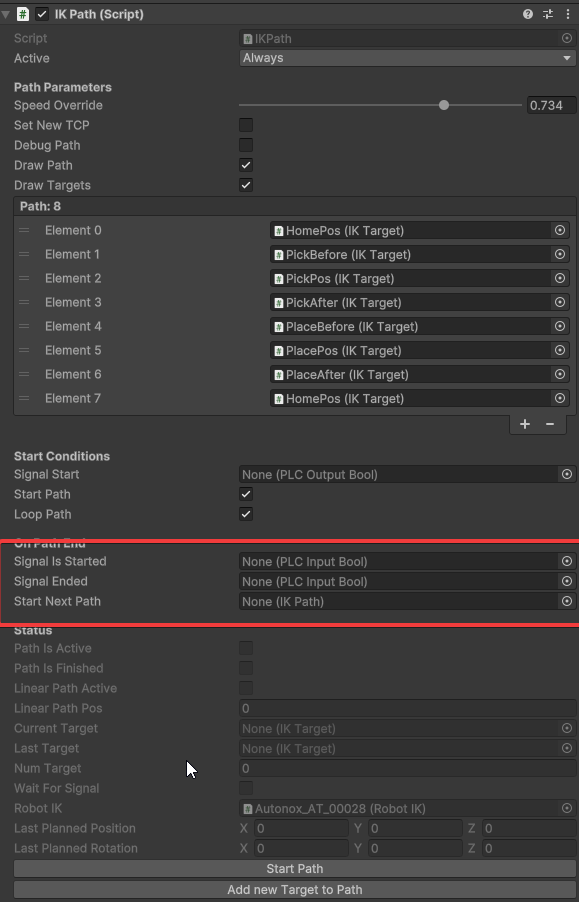Click the object picker for Element 0 HomePos
Viewport: 579px width, 902px height.
[559, 230]
